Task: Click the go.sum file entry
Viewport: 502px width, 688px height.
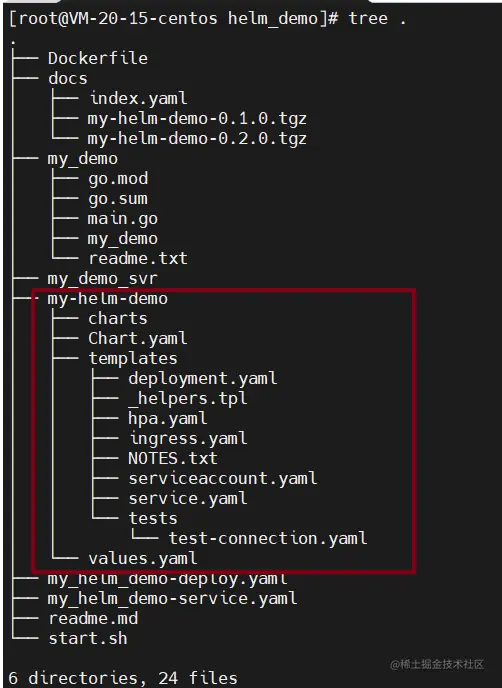Action: 118,199
